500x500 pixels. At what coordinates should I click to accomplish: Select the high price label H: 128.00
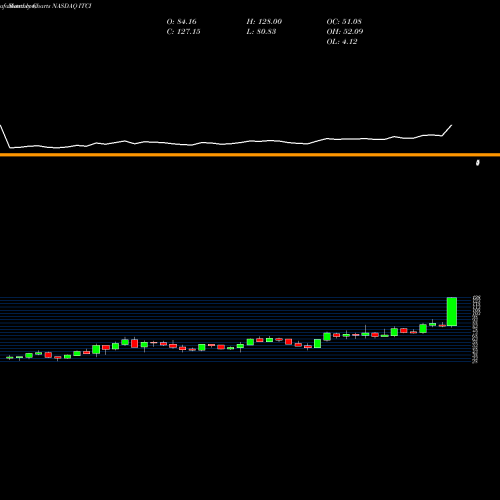[x=264, y=22]
